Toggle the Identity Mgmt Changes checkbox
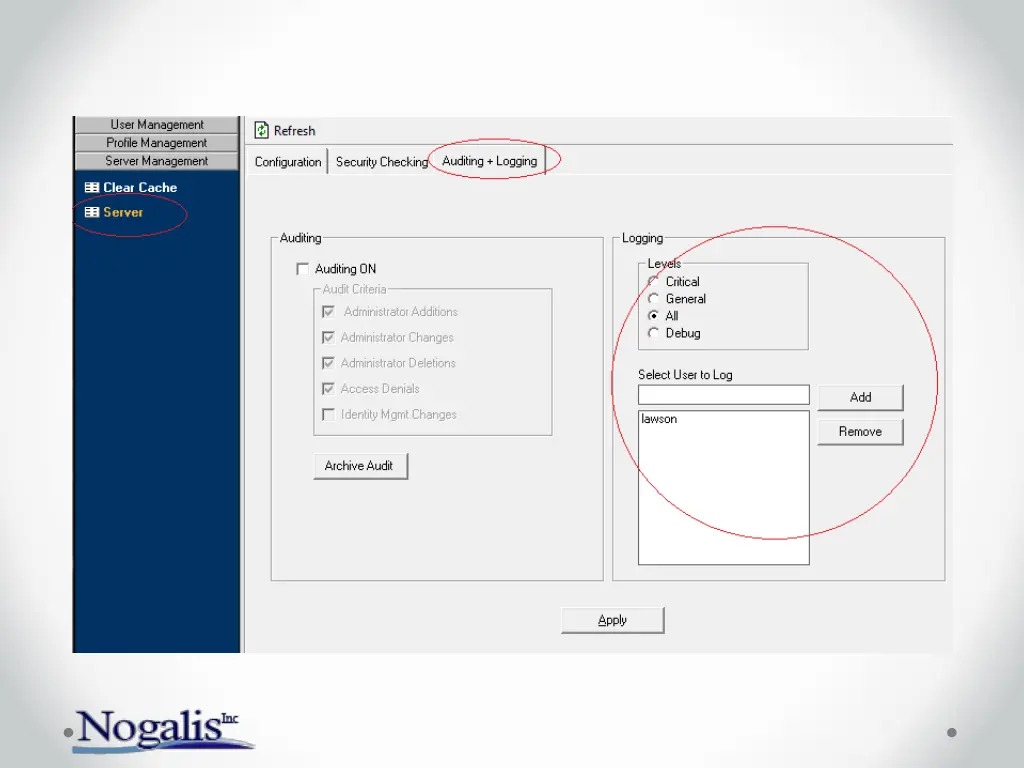The image size is (1024, 768). click(328, 415)
